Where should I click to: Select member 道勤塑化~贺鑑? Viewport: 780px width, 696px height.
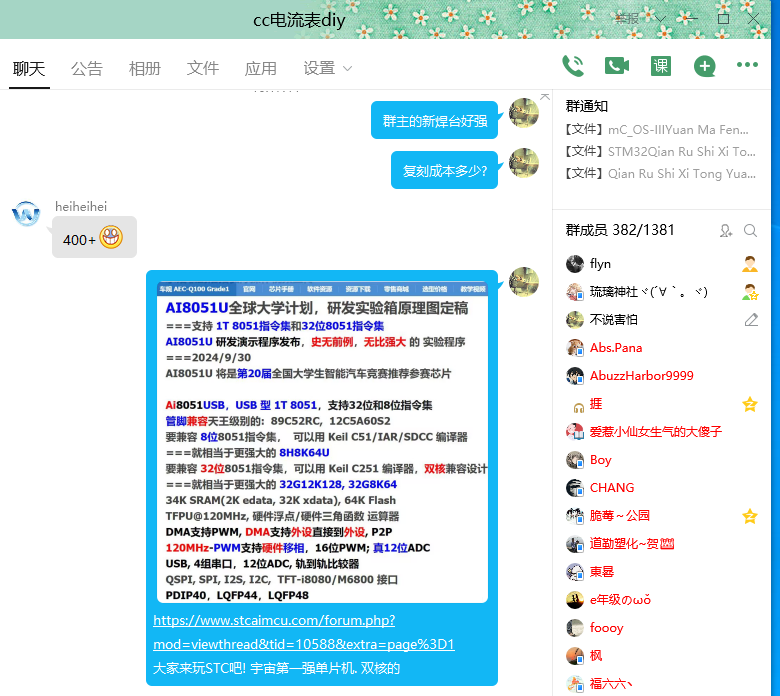tap(662, 544)
